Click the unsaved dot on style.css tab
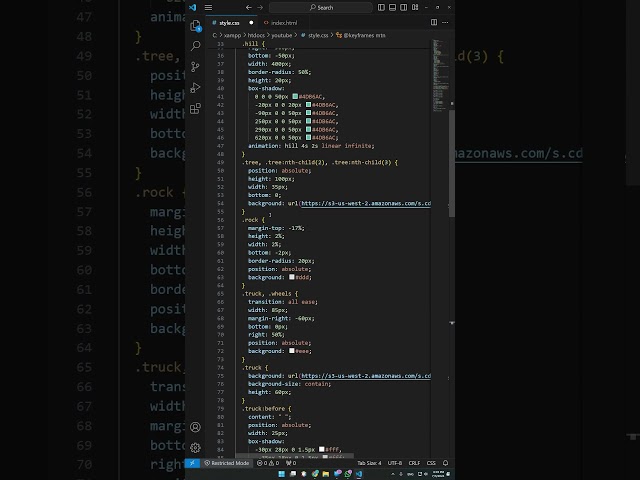 (251, 23)
